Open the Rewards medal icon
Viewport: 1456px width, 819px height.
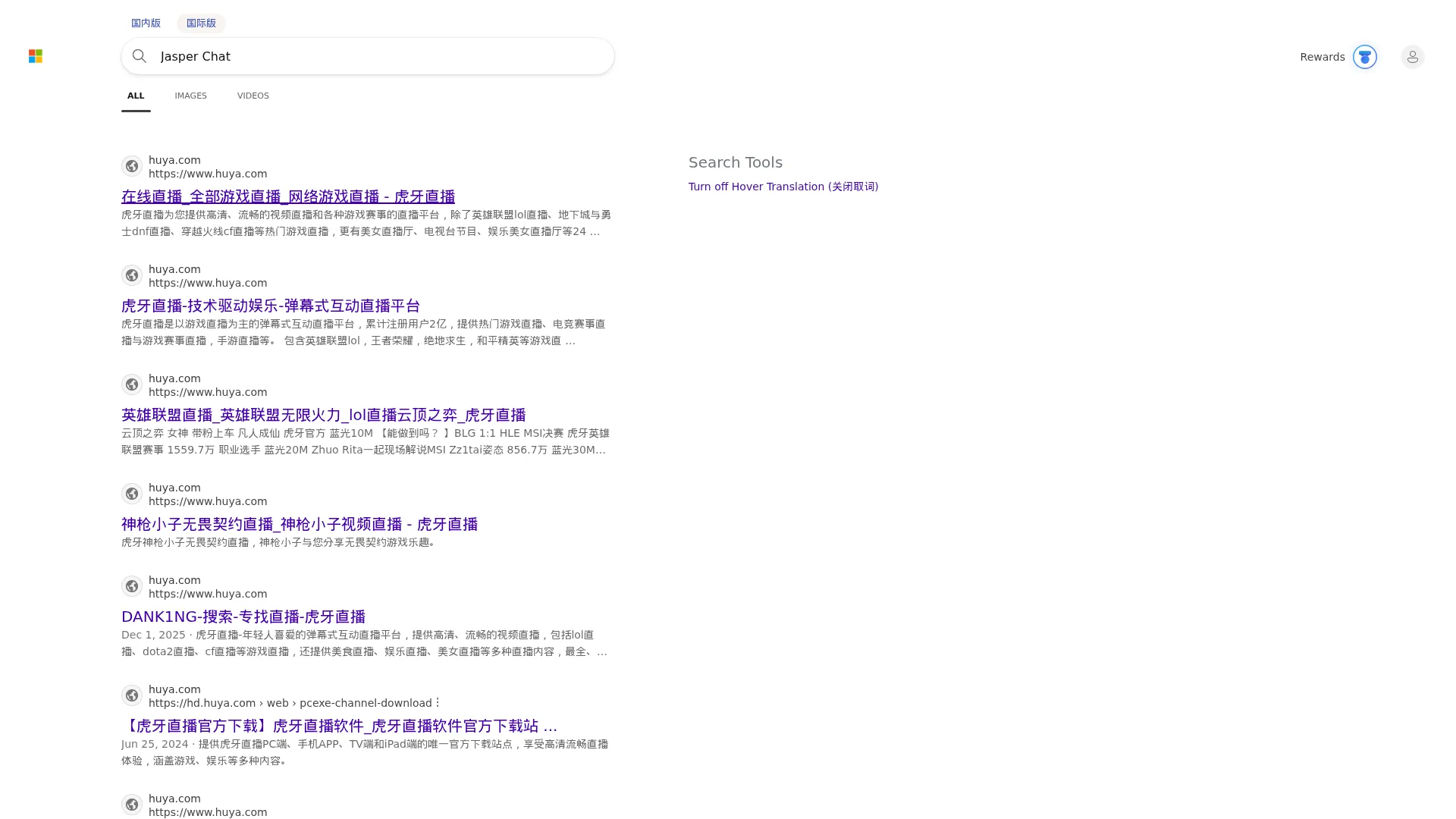click(x=1364, y=57)
